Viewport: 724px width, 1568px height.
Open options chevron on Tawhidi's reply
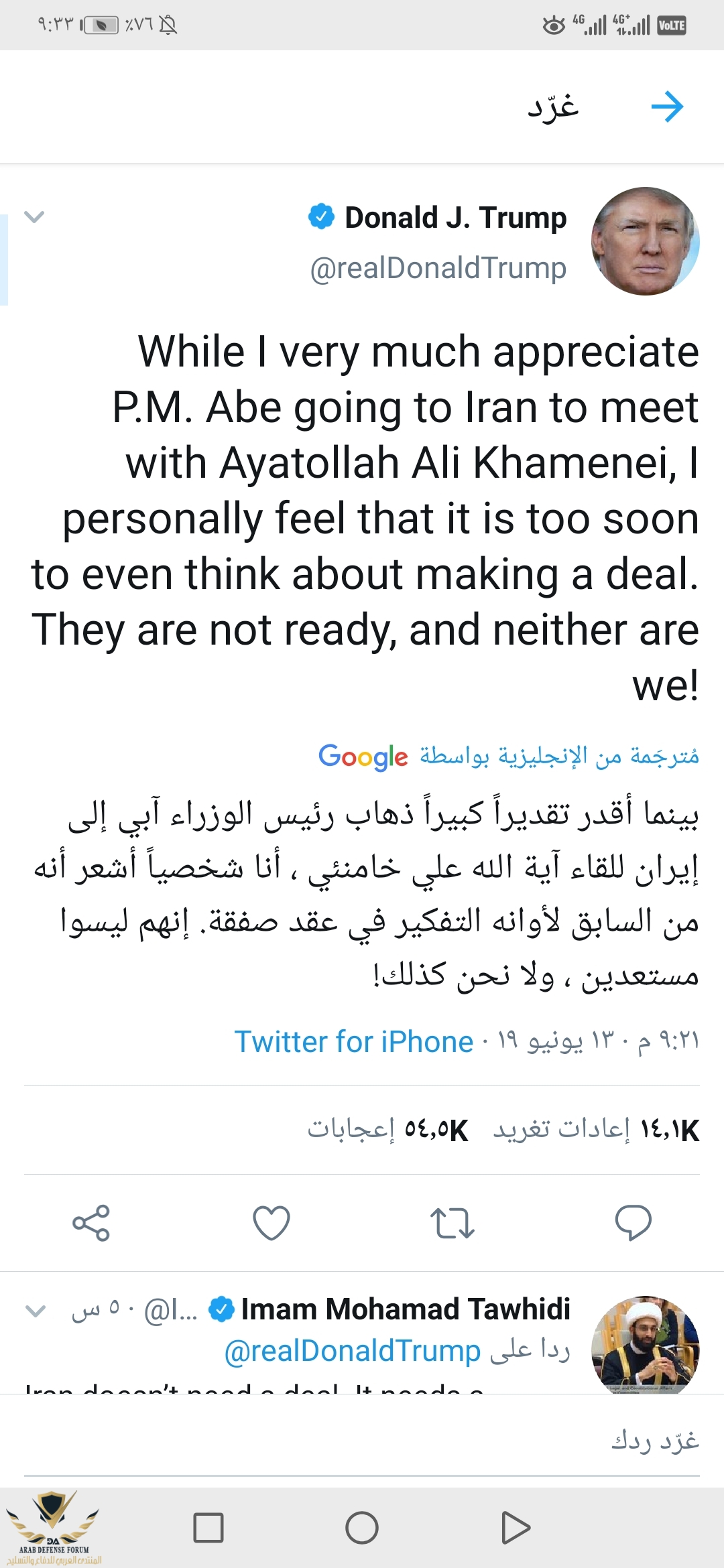pos(35,1311)
